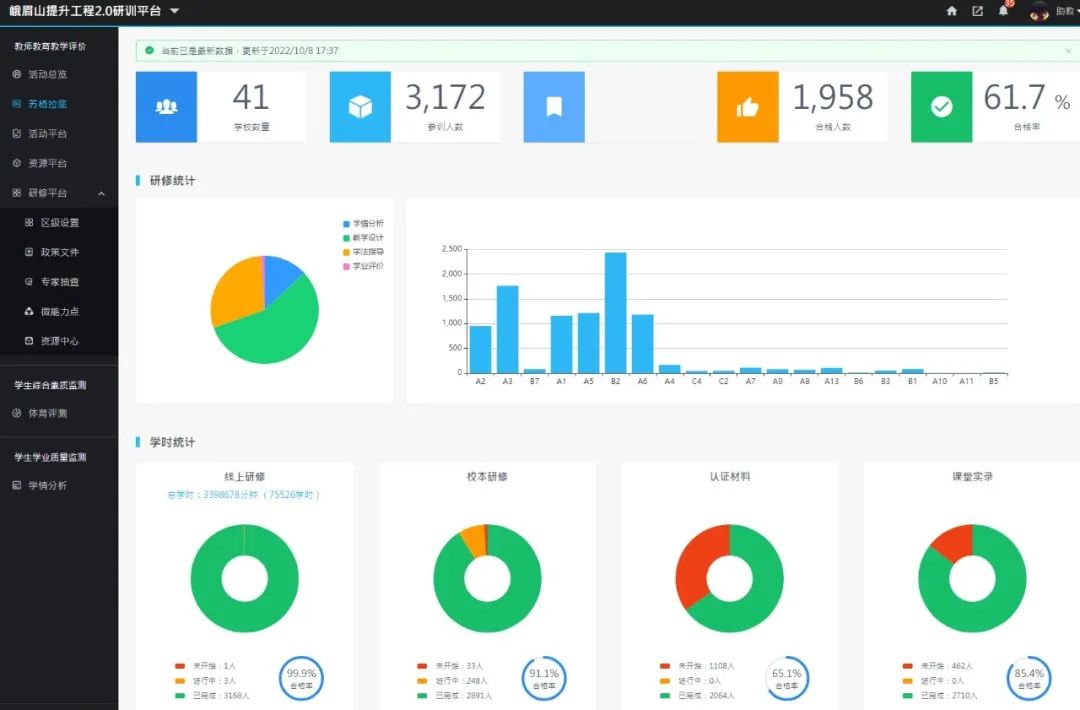Viewport: 1080px width, 710px height.
Task: Open the 助教 user dropdown menu
Action: (x=1066, y=11)
